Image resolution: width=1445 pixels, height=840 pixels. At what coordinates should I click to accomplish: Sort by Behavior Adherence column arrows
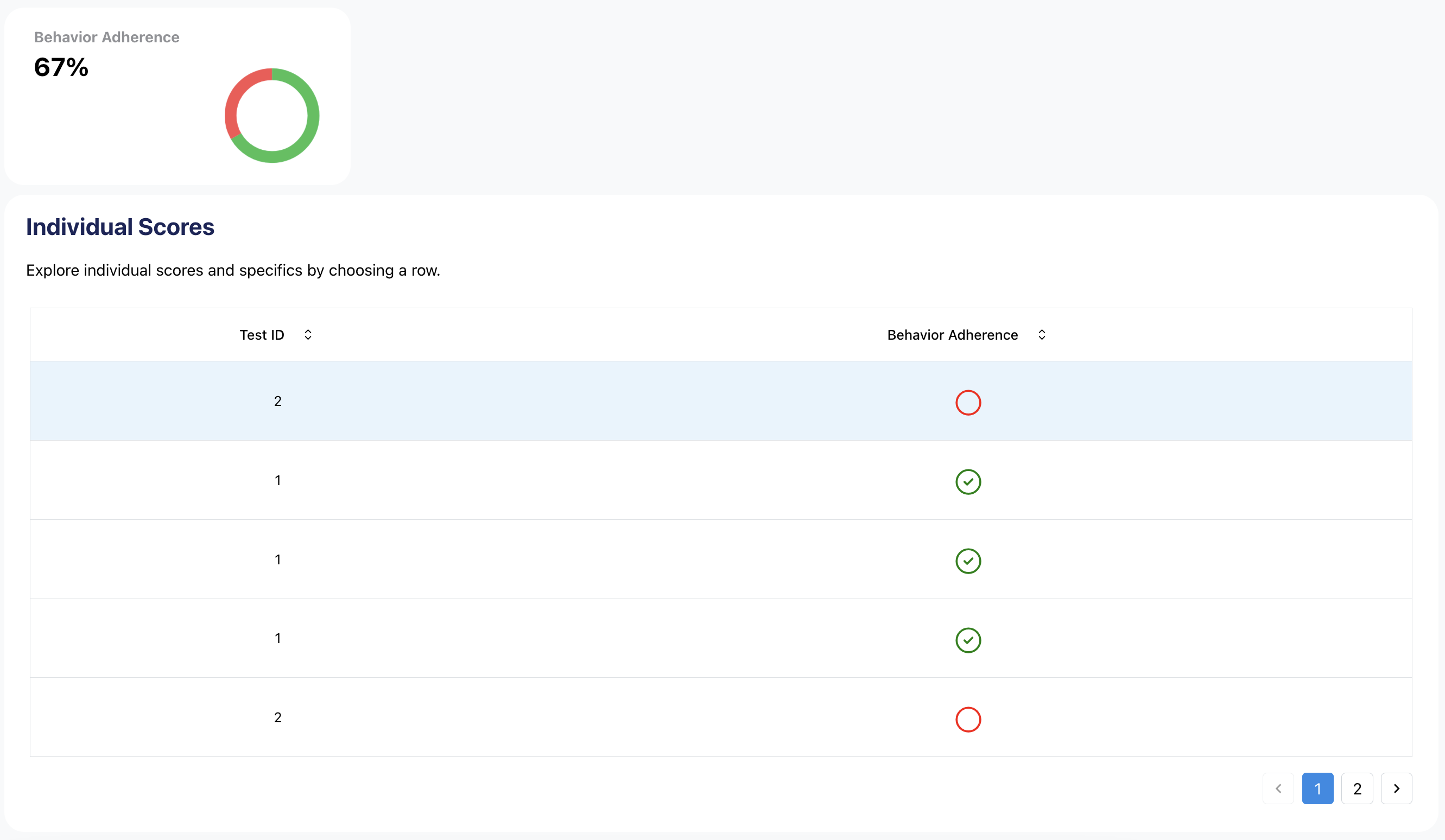(x=1042, y=335)
